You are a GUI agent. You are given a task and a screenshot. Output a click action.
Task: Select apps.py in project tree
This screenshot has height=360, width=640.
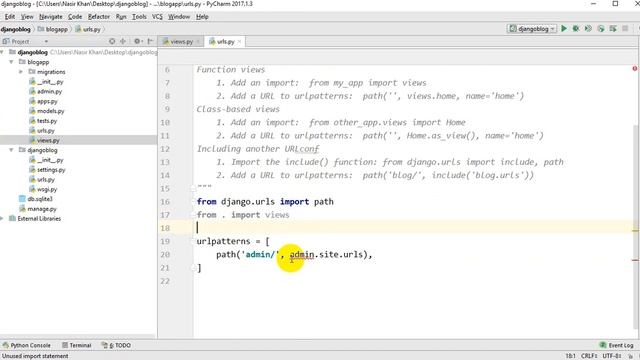pyautogui.click(x=44, y=101)
